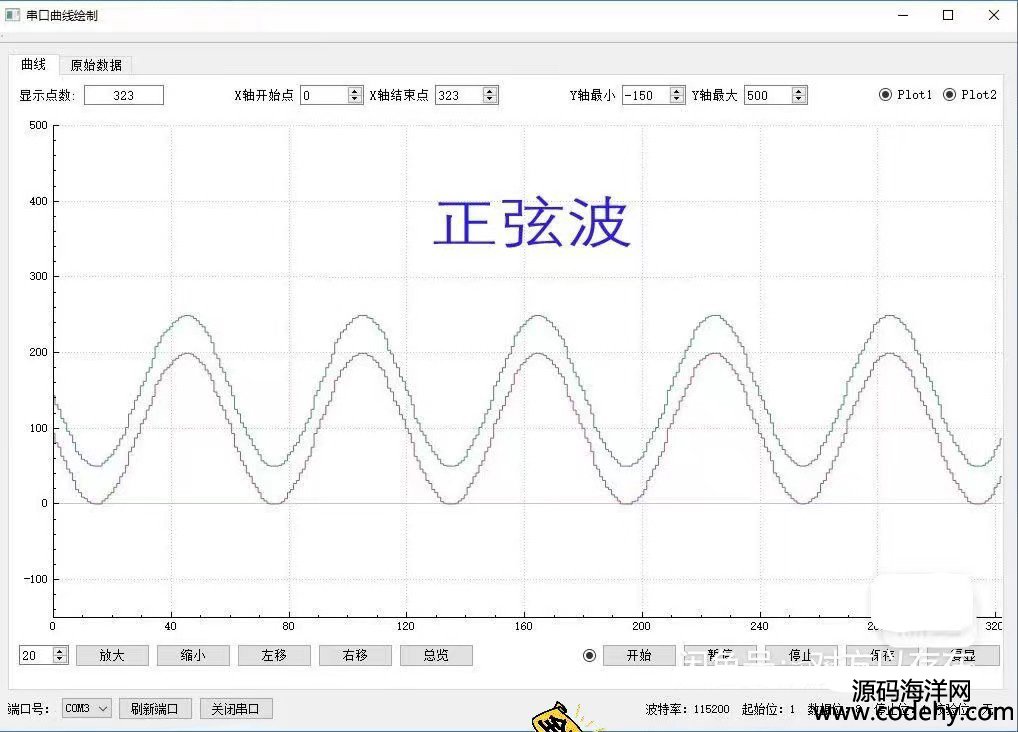Decrease Y轴最小 with the down arrow
The height and width of the screenshot is (732, 1018).
677,100
